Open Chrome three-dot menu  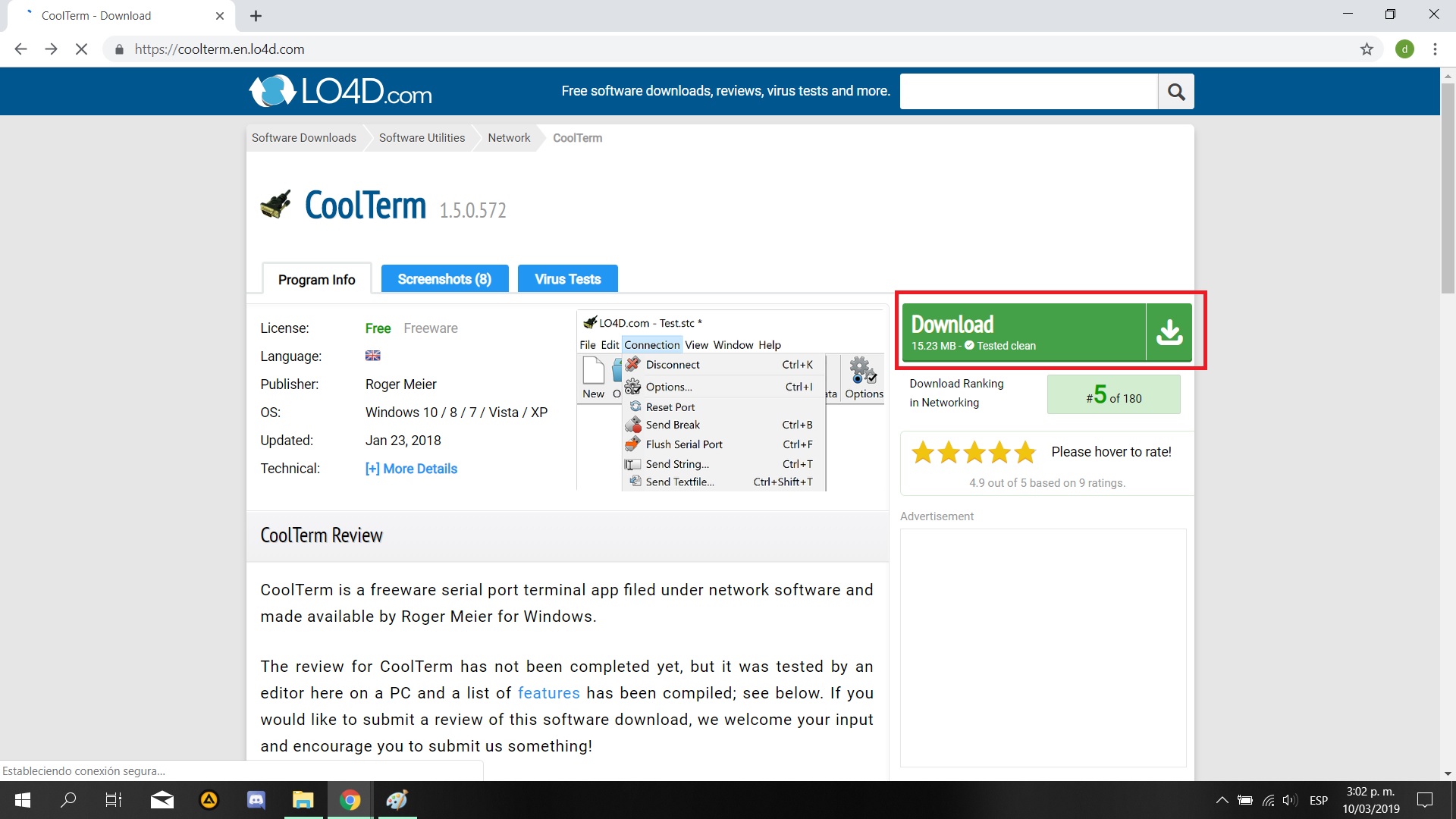[x=1435, y=49]
